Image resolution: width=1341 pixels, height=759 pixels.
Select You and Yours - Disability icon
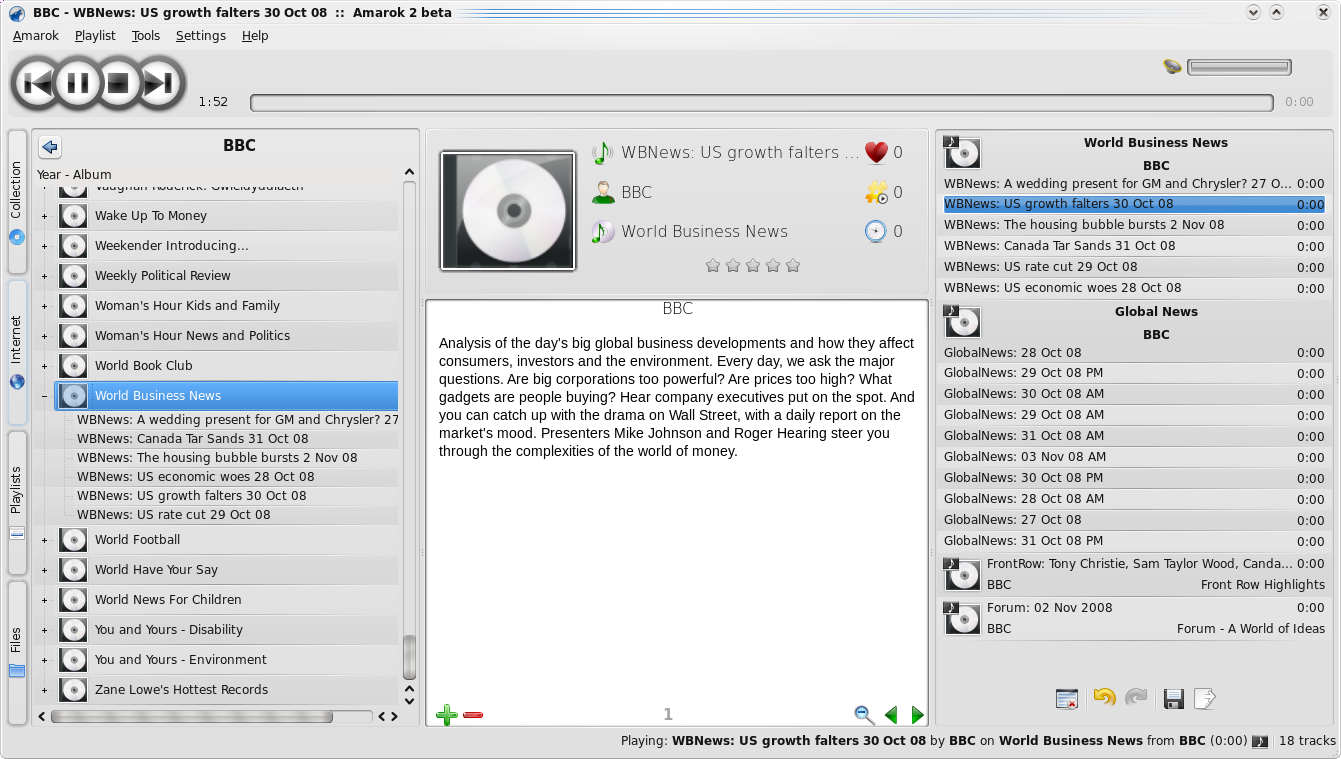click(x=73, y=630)
